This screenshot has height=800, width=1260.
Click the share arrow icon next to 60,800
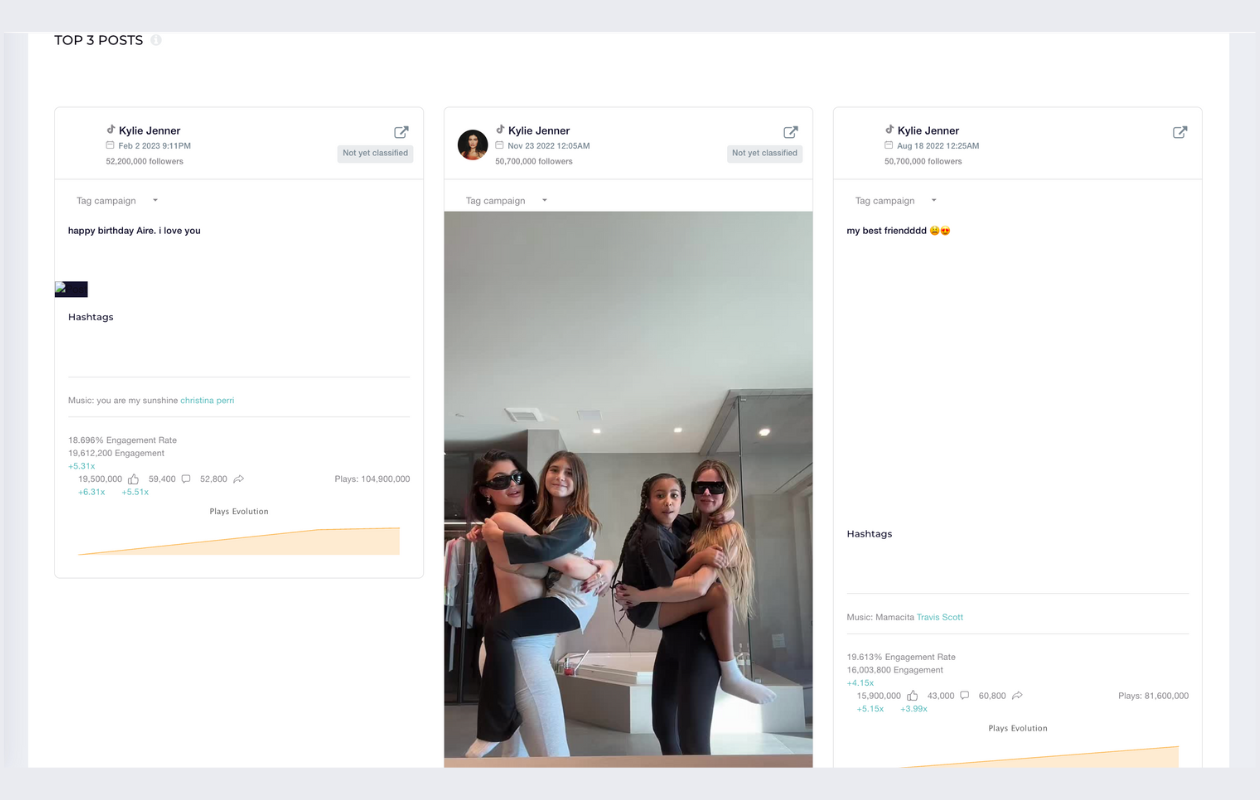(1017, 696)
